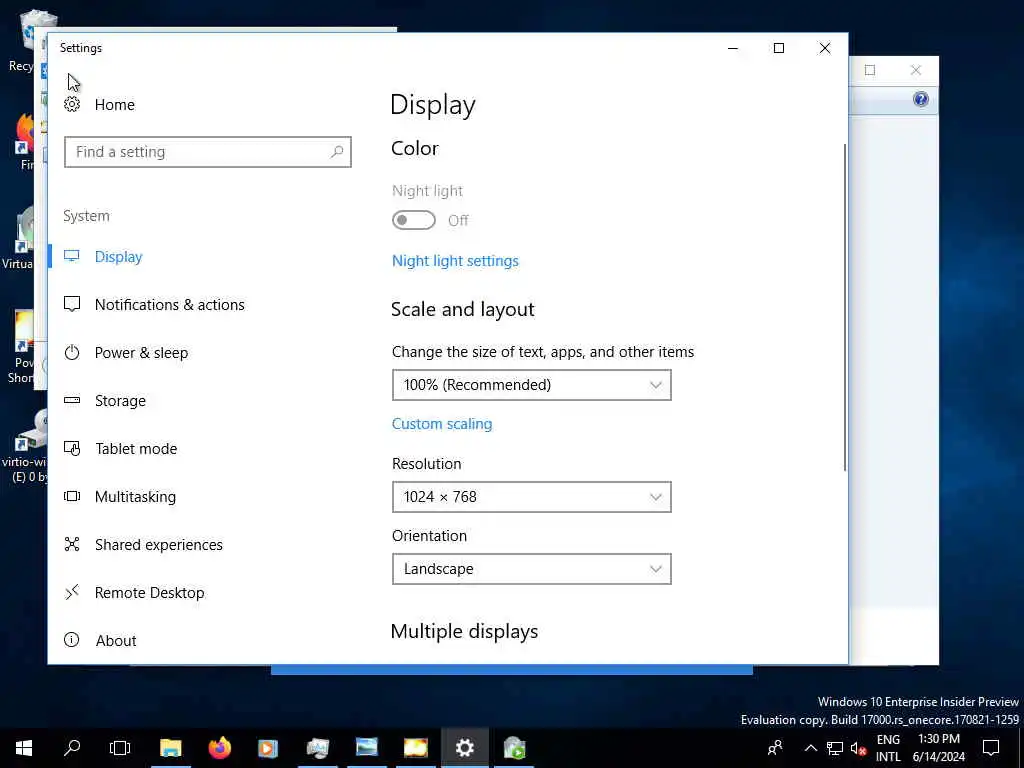Image resolution: width=1024 pixels, height=768 pixels.
Task: Open File Explorer from the taskbar
Action: (170, 748)
